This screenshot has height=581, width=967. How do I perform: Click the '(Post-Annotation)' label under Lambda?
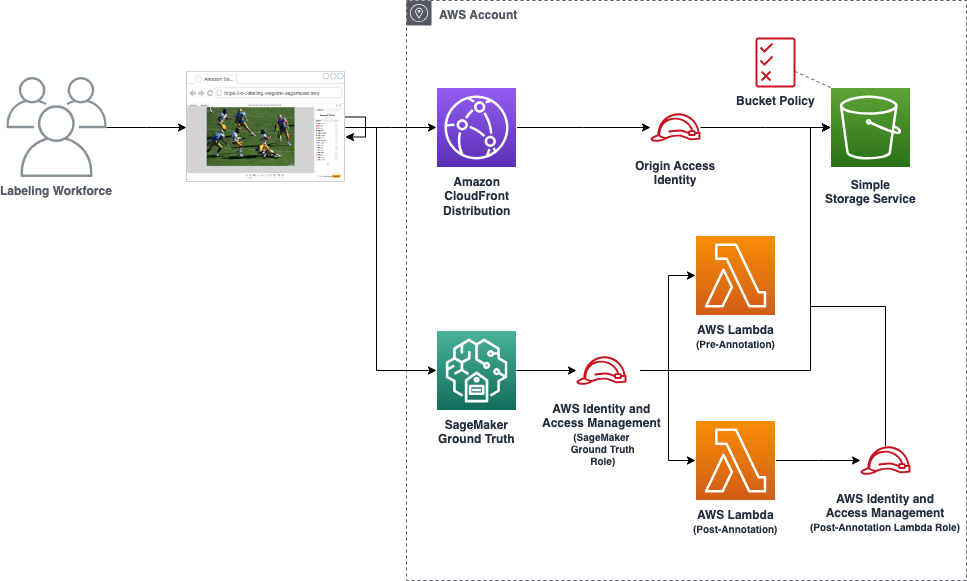735,529
